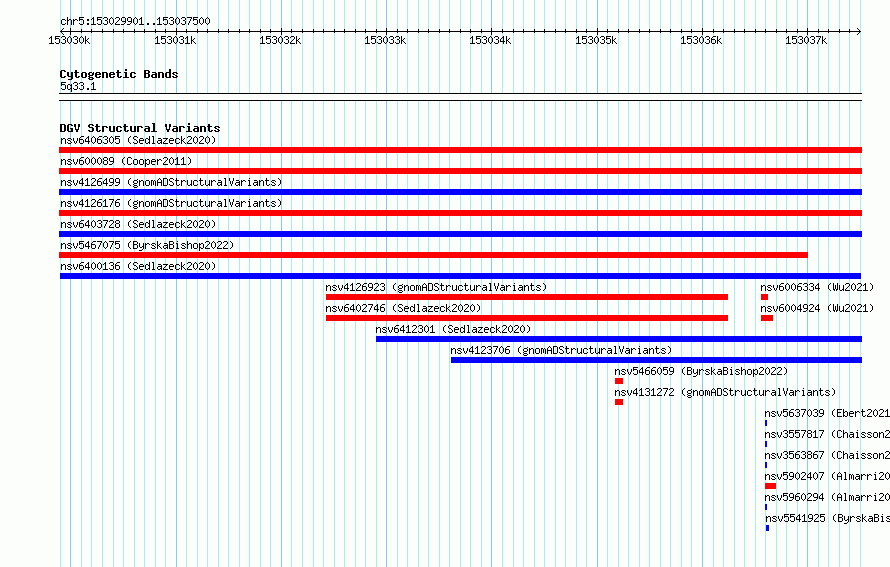
Task: Open the nsv5960294 Almarri label
Action: tap(827, 497)
